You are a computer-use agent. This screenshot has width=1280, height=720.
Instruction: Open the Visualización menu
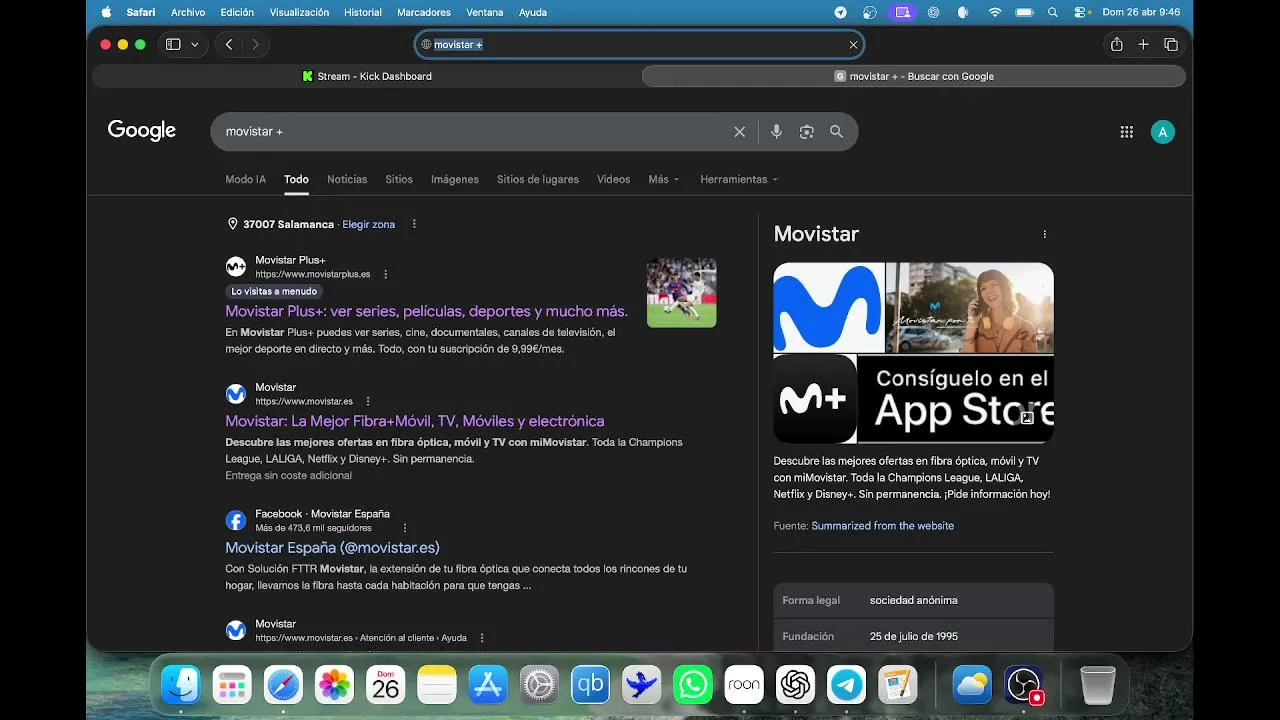[299, 12]
